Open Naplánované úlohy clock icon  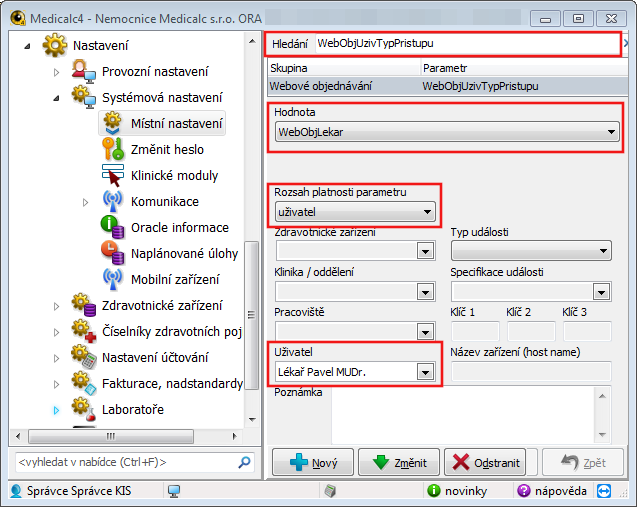pos(114,253)
